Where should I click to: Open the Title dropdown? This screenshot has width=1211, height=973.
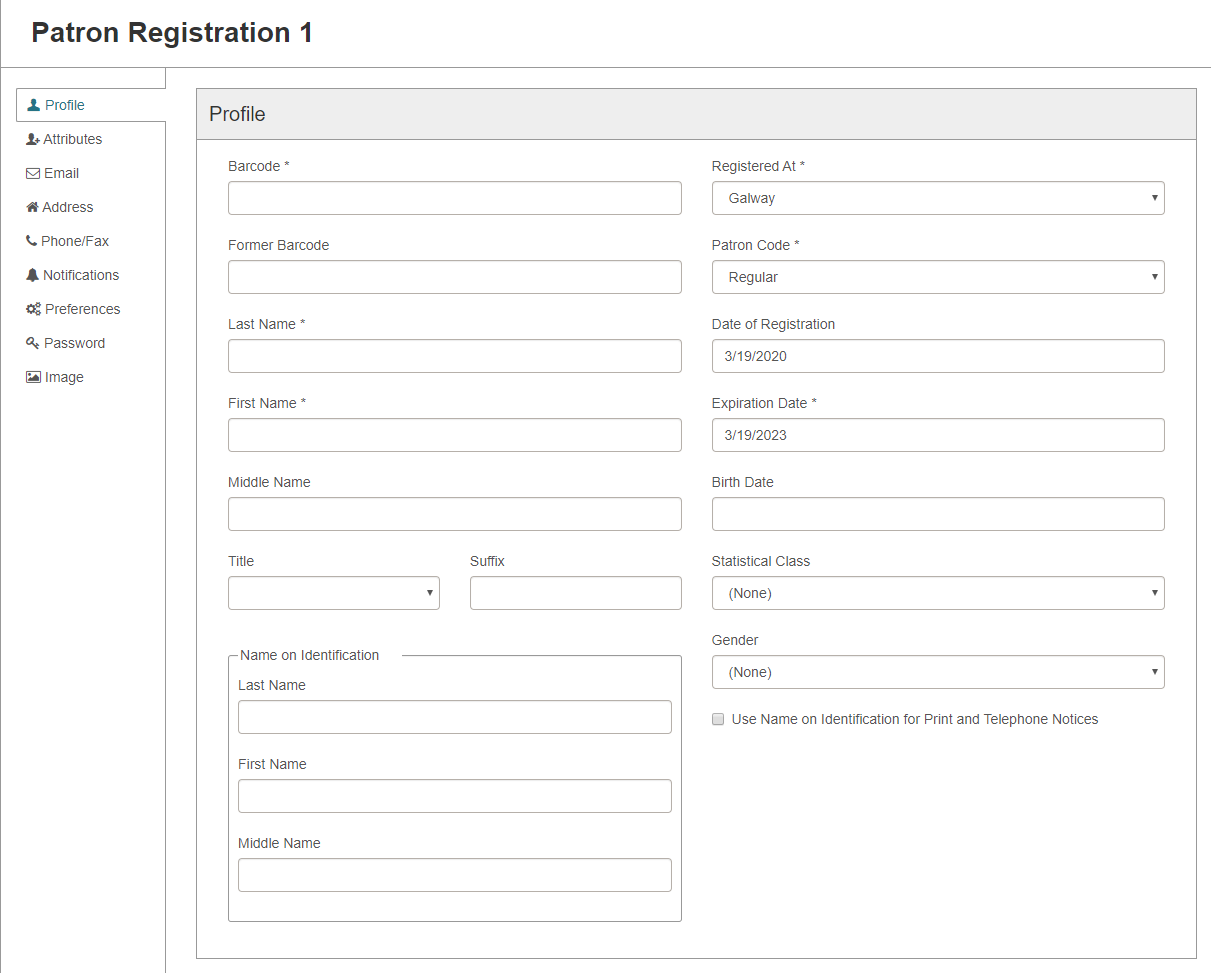click(x=334, y=593)
